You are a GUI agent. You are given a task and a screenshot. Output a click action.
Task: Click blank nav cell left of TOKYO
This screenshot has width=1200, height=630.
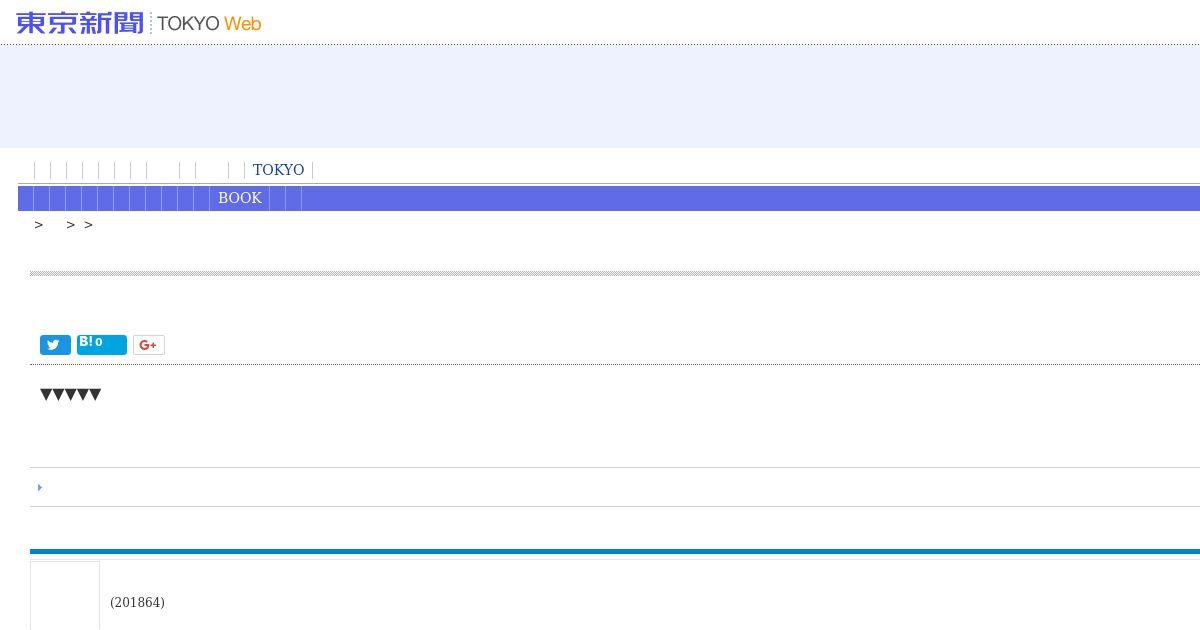tap(237, 170)
